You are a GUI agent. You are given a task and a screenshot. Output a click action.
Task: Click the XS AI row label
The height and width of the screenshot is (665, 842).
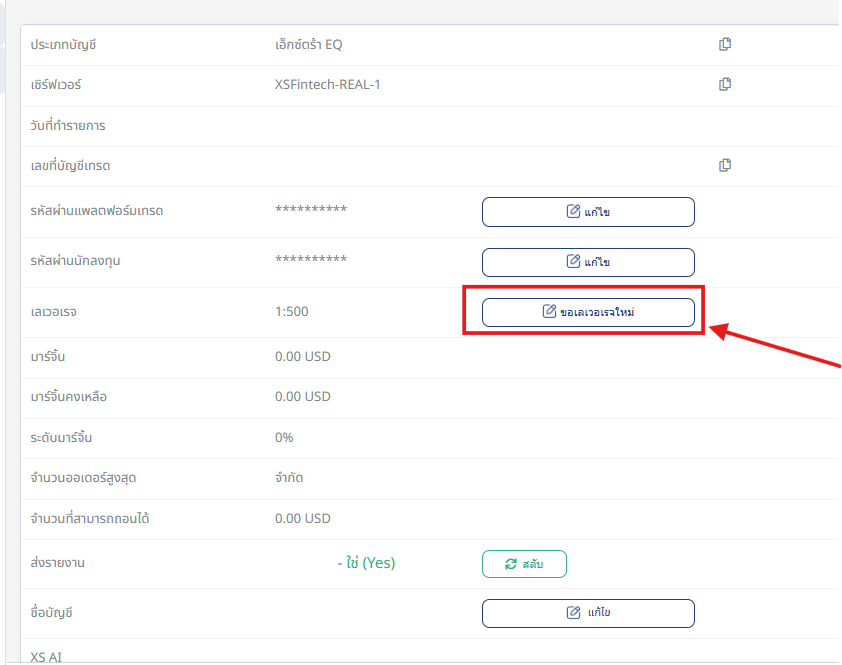[47, 657]
